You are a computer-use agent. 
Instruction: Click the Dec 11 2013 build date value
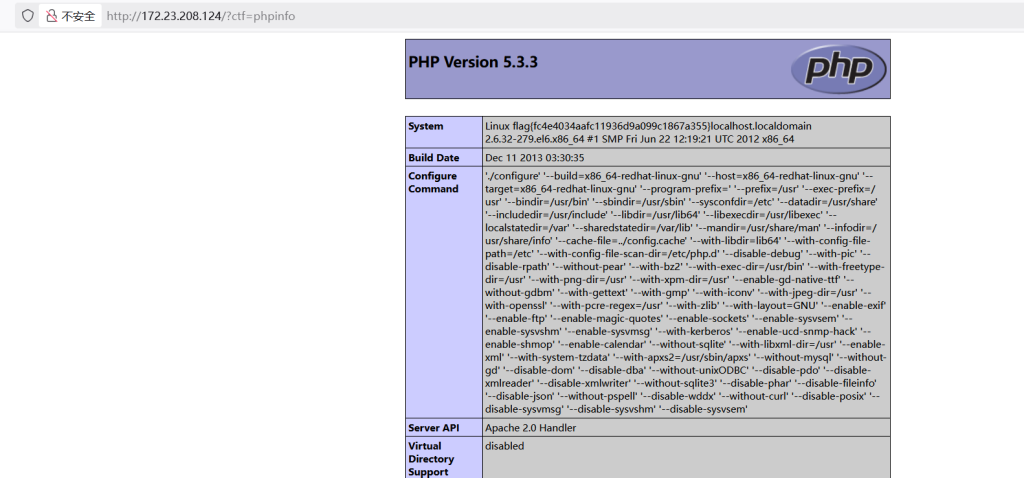534,158
